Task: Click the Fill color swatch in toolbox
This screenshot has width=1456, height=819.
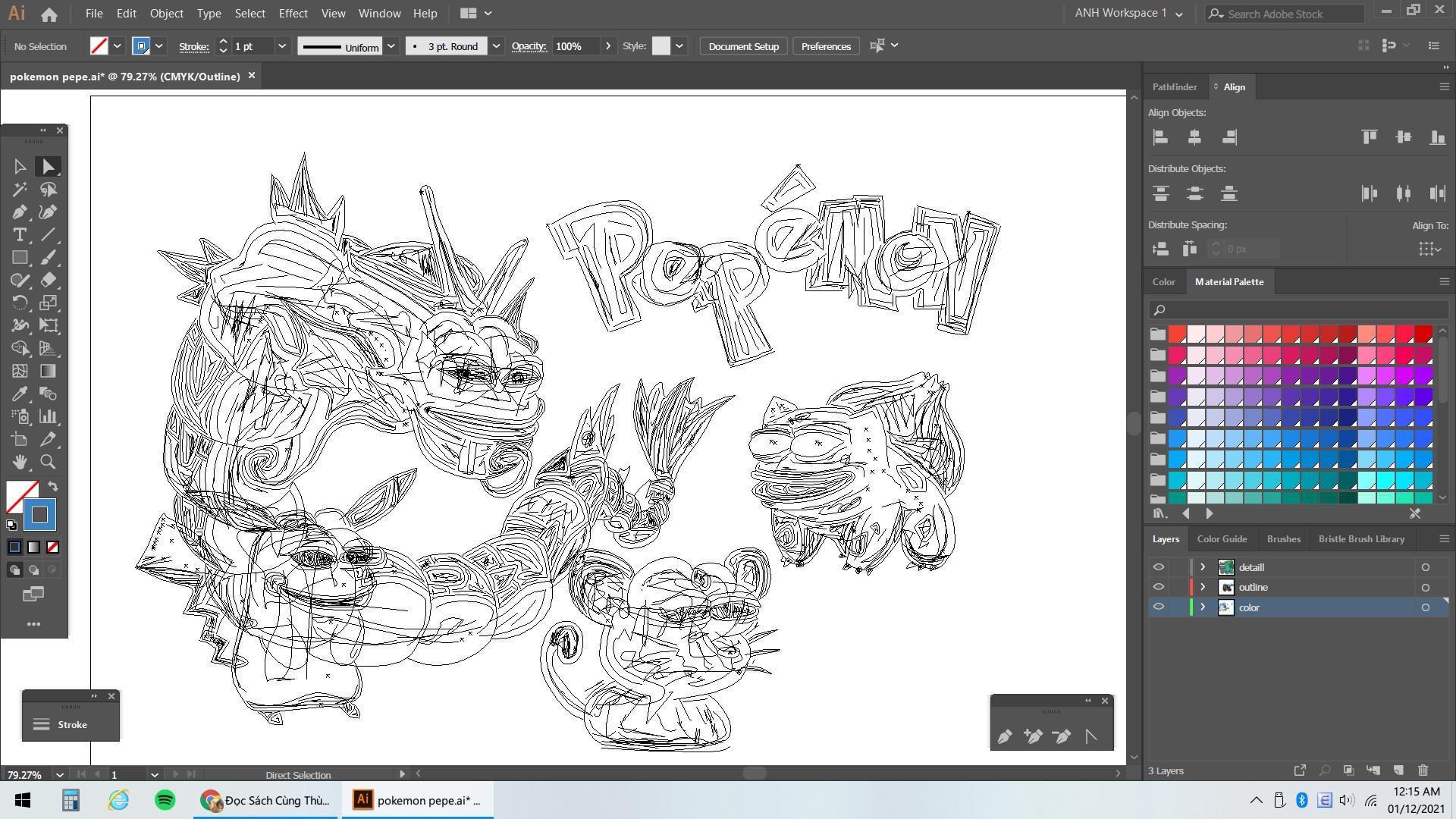Action: (x=22, y=497)
